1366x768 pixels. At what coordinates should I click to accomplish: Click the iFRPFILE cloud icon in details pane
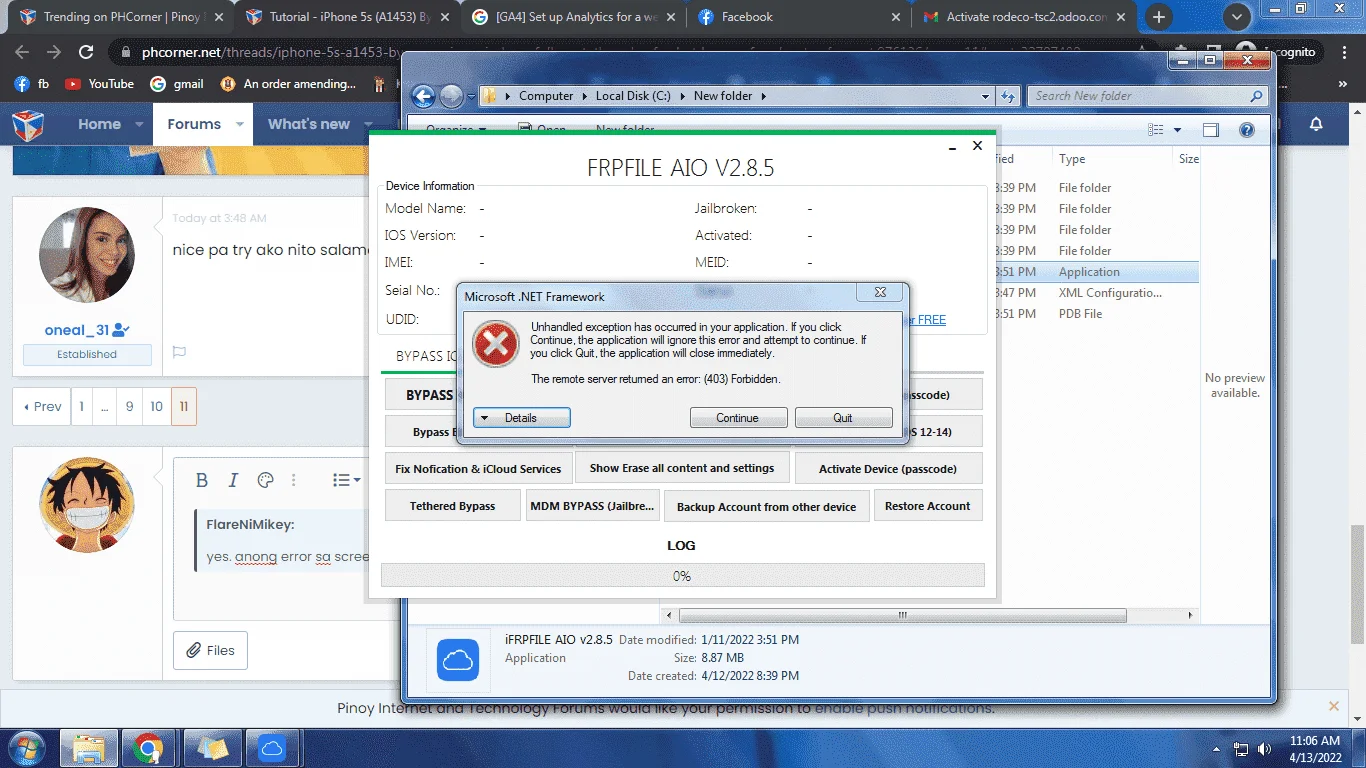click(458, 659)
